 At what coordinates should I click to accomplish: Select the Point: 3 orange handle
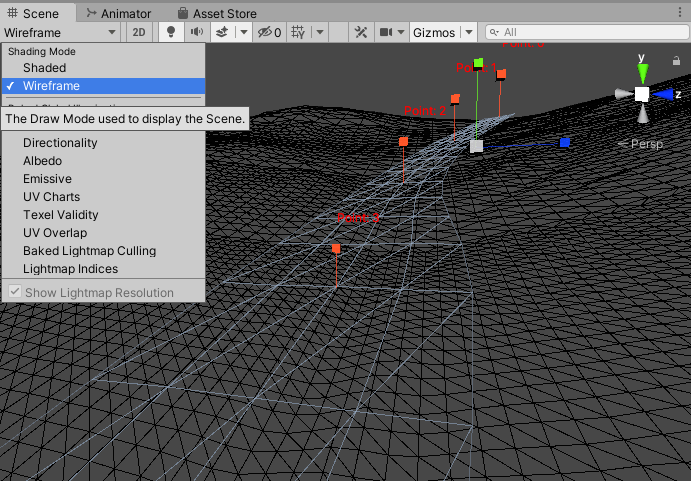336,249
